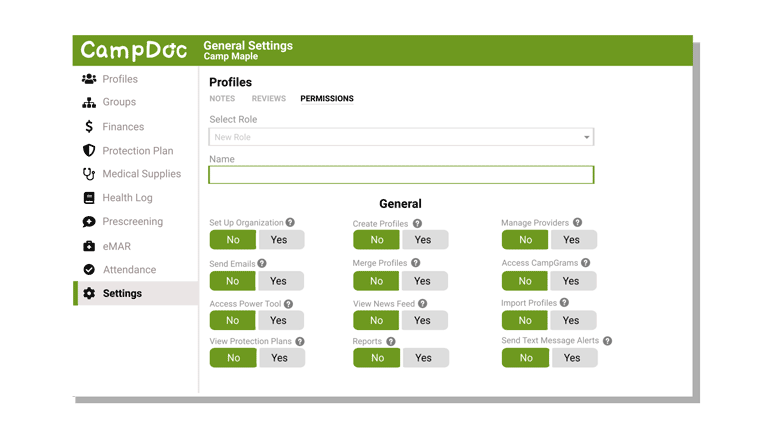
Task: Click help icon next to View News Feed
Action: 423,304
